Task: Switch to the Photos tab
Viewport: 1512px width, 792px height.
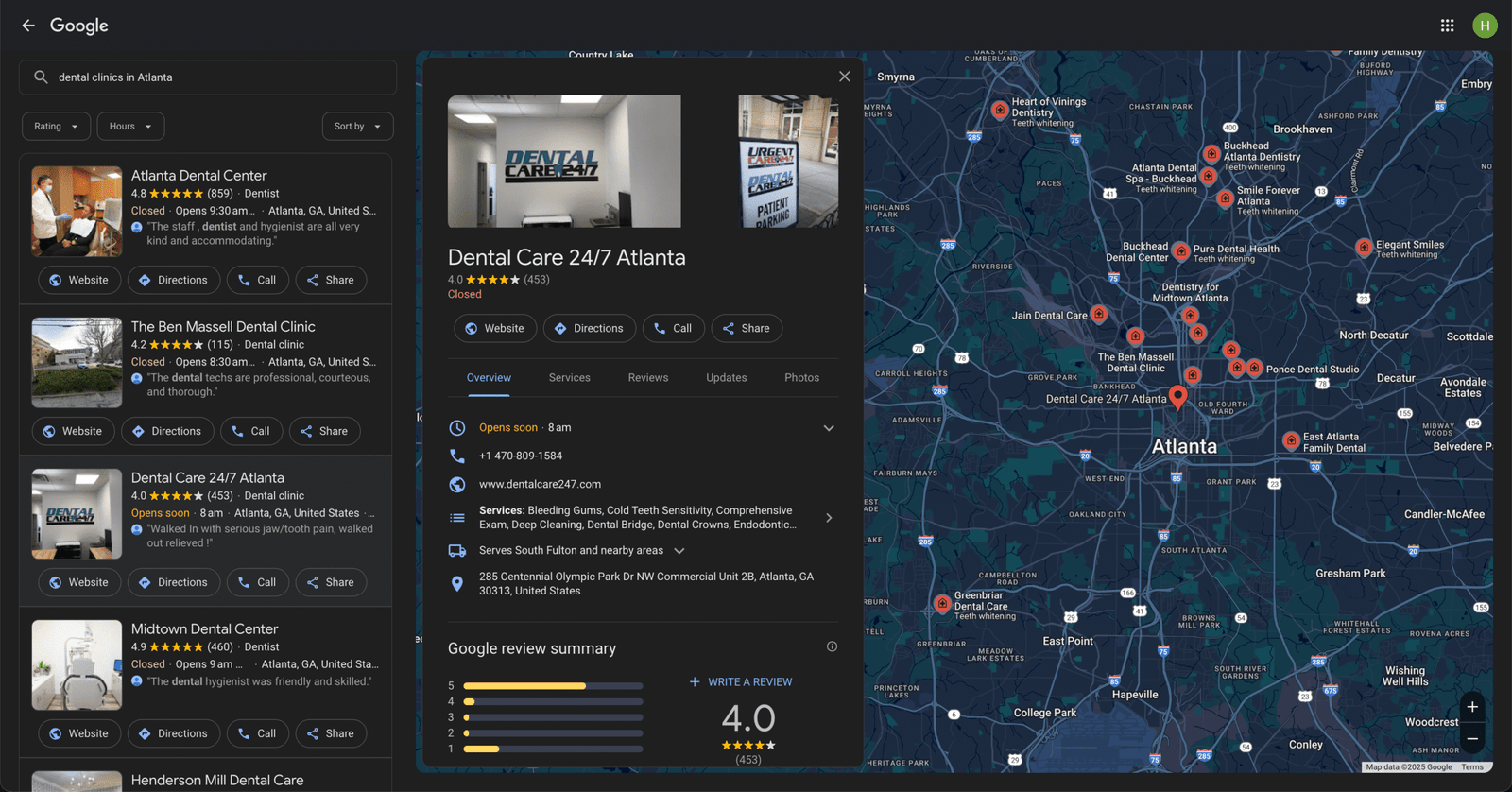Action: pos(802,377)
